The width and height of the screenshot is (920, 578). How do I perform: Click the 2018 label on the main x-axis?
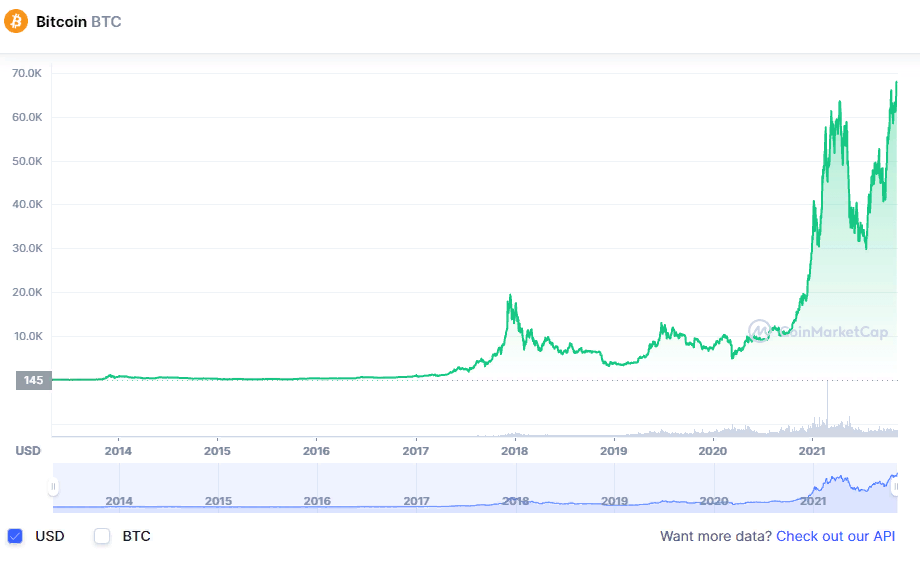coord(514,451)
